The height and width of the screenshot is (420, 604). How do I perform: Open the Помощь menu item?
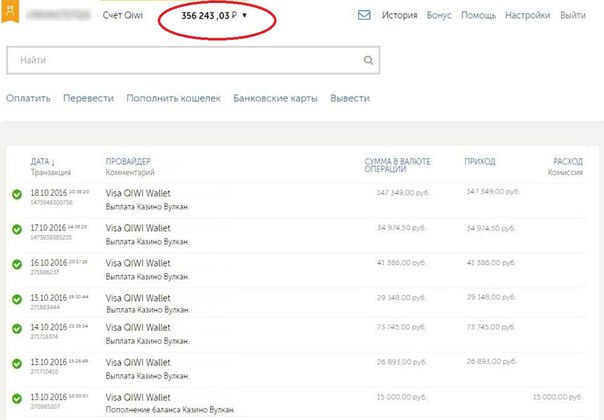click(478, 15)
